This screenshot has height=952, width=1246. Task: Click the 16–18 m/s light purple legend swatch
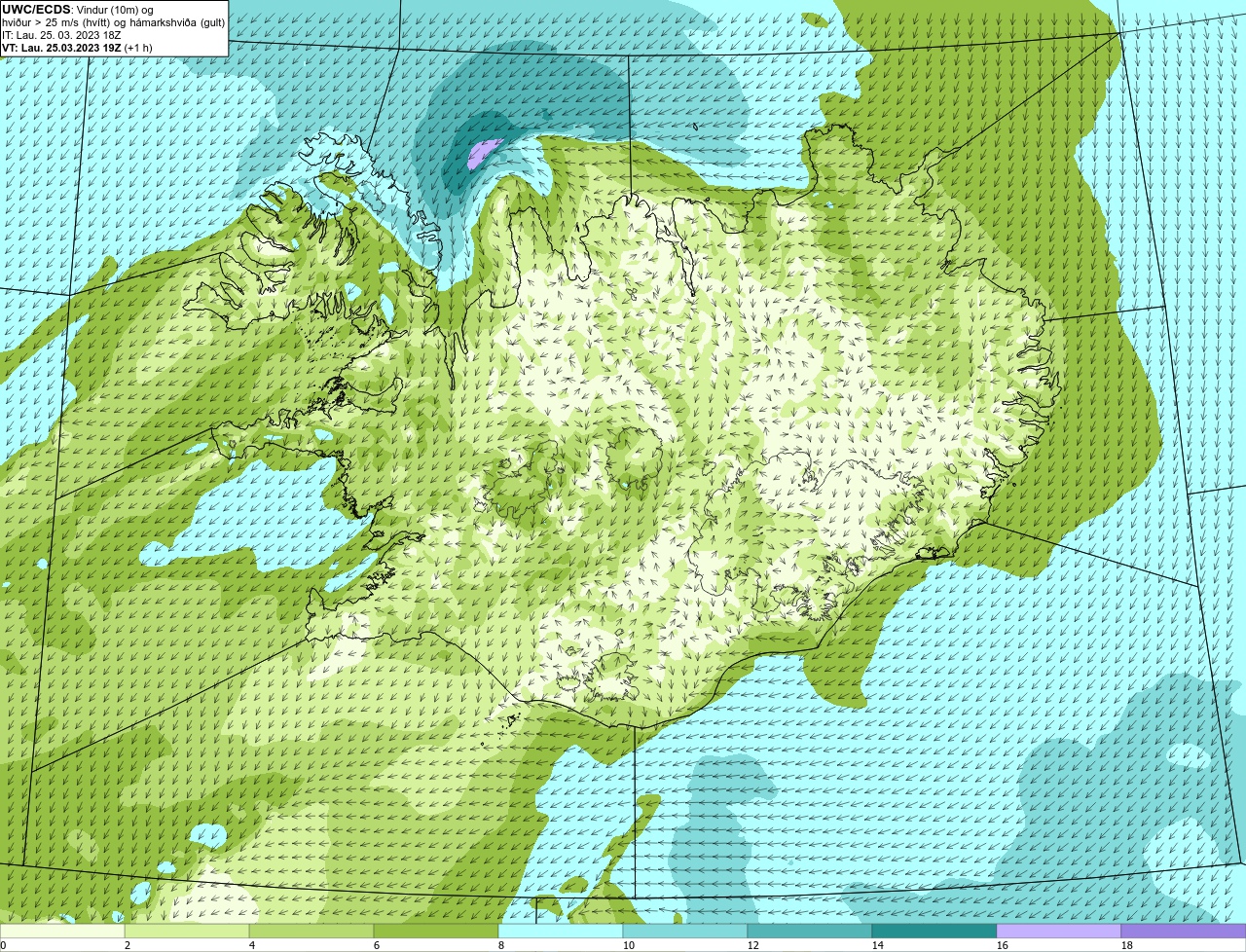click(1059, 931)
